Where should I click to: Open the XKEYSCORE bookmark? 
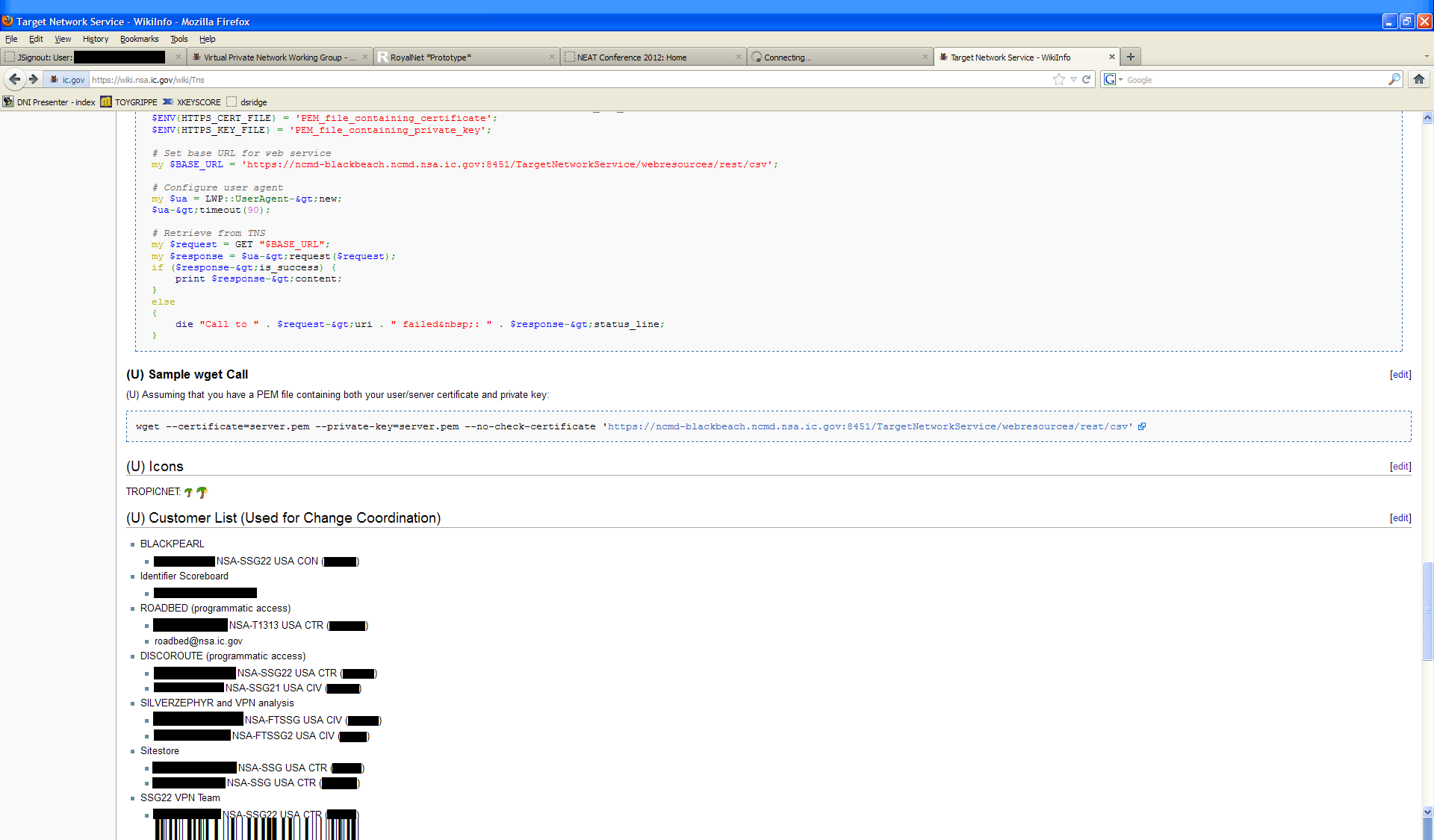192,102
